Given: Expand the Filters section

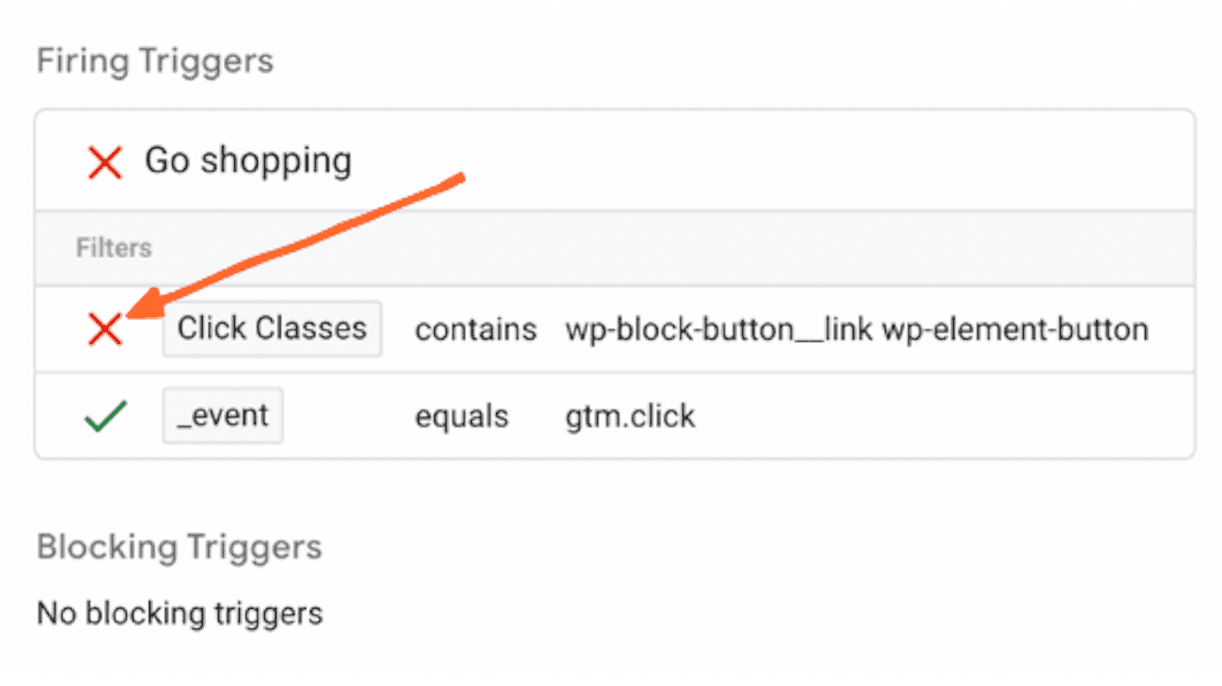Looking at the screenshot, I should pos(113,247).
